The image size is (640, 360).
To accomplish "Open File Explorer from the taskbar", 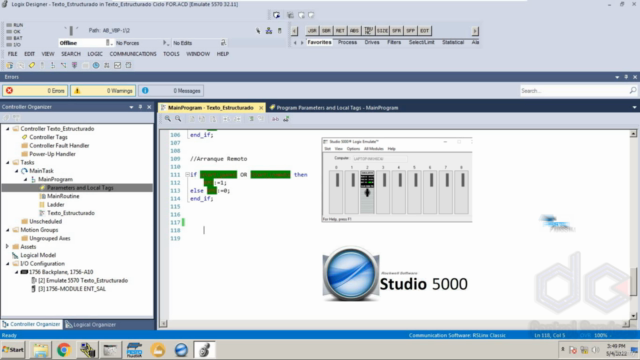I will point(40,350).
